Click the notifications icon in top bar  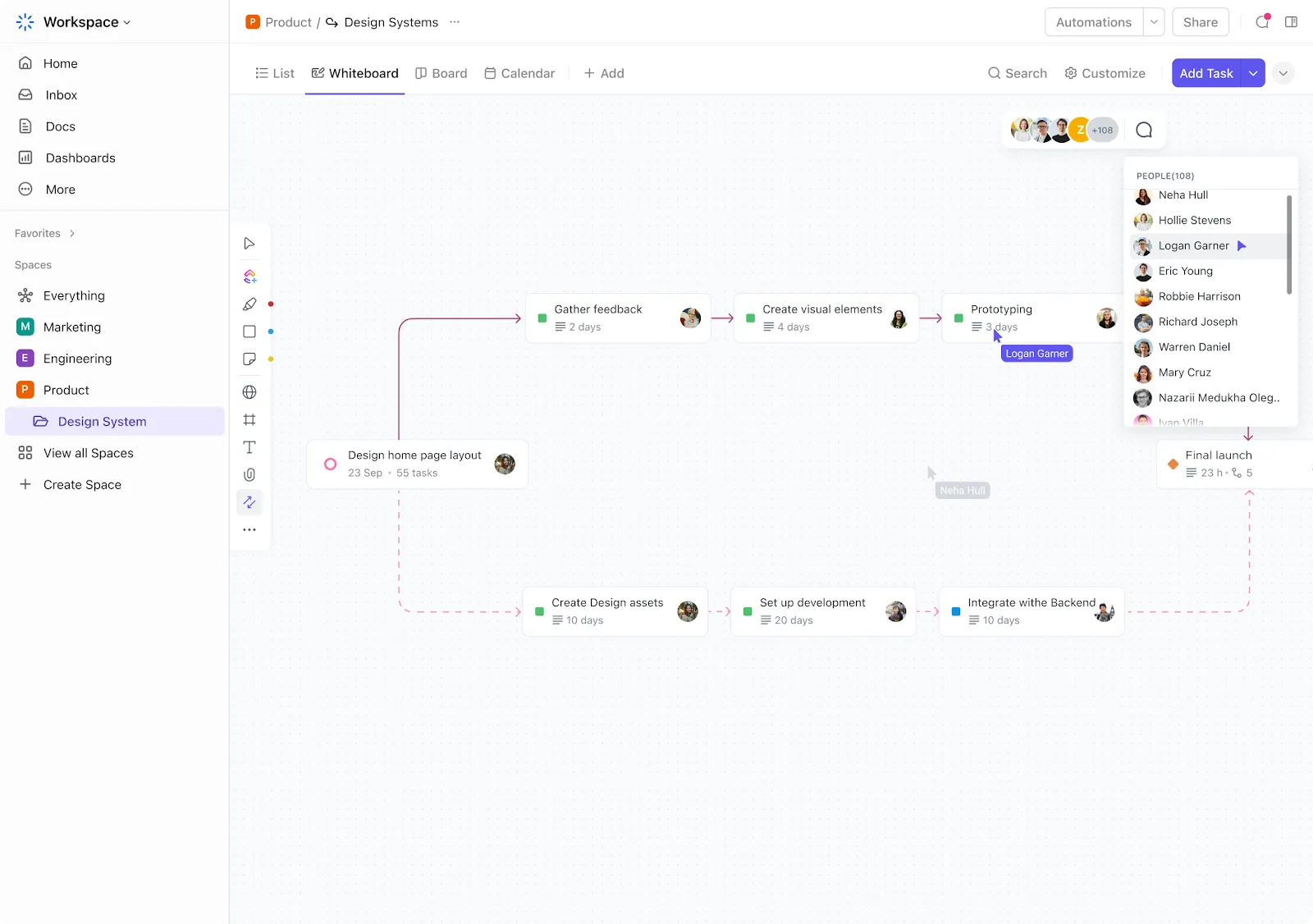[1262, 22]
